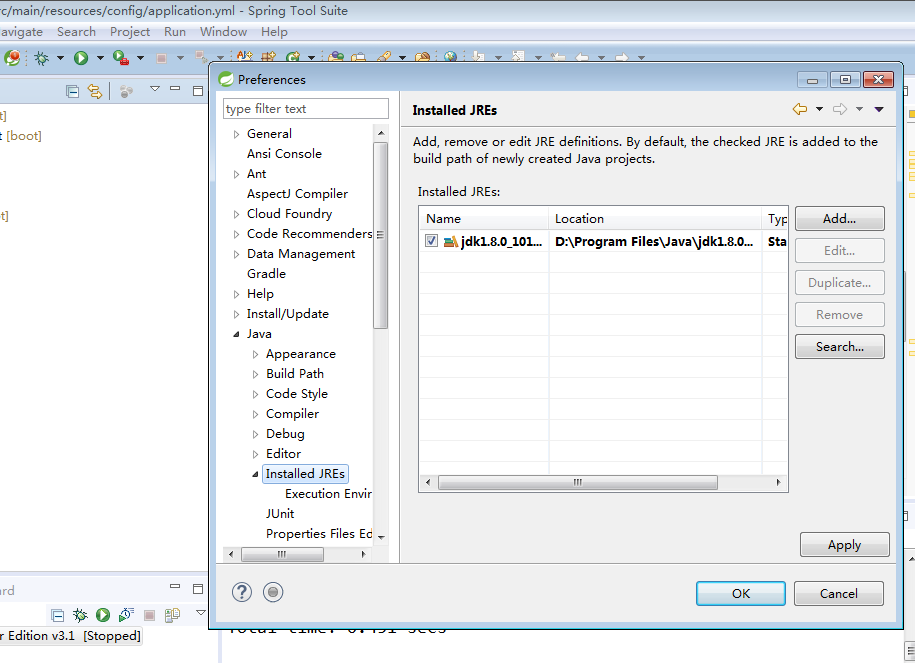Collapse the Java preferences node
The height and width of the screenshot is (663, 915).
tap(236, 334)
